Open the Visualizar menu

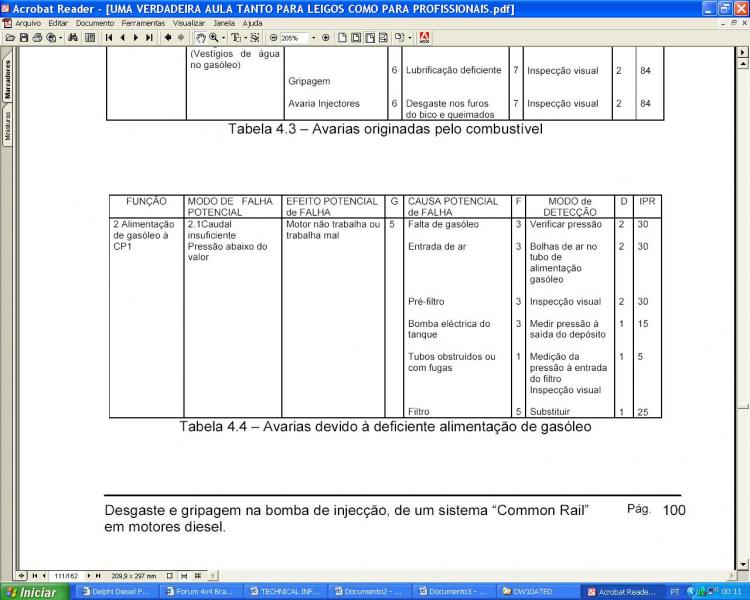(188, 23)
